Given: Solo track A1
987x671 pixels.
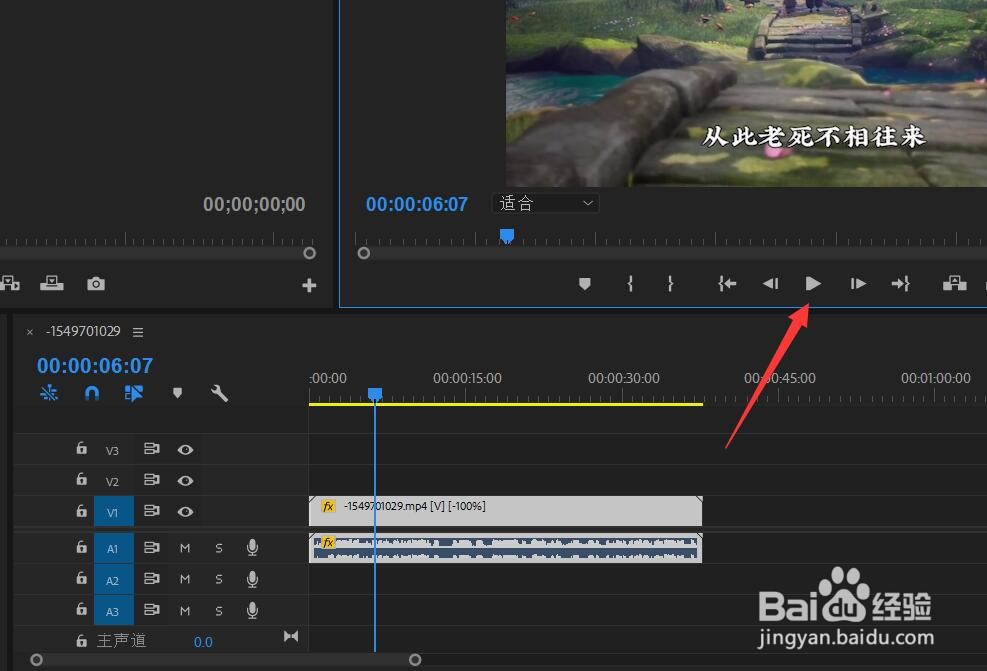Looking at the screenshot, I should pos(219,548).
